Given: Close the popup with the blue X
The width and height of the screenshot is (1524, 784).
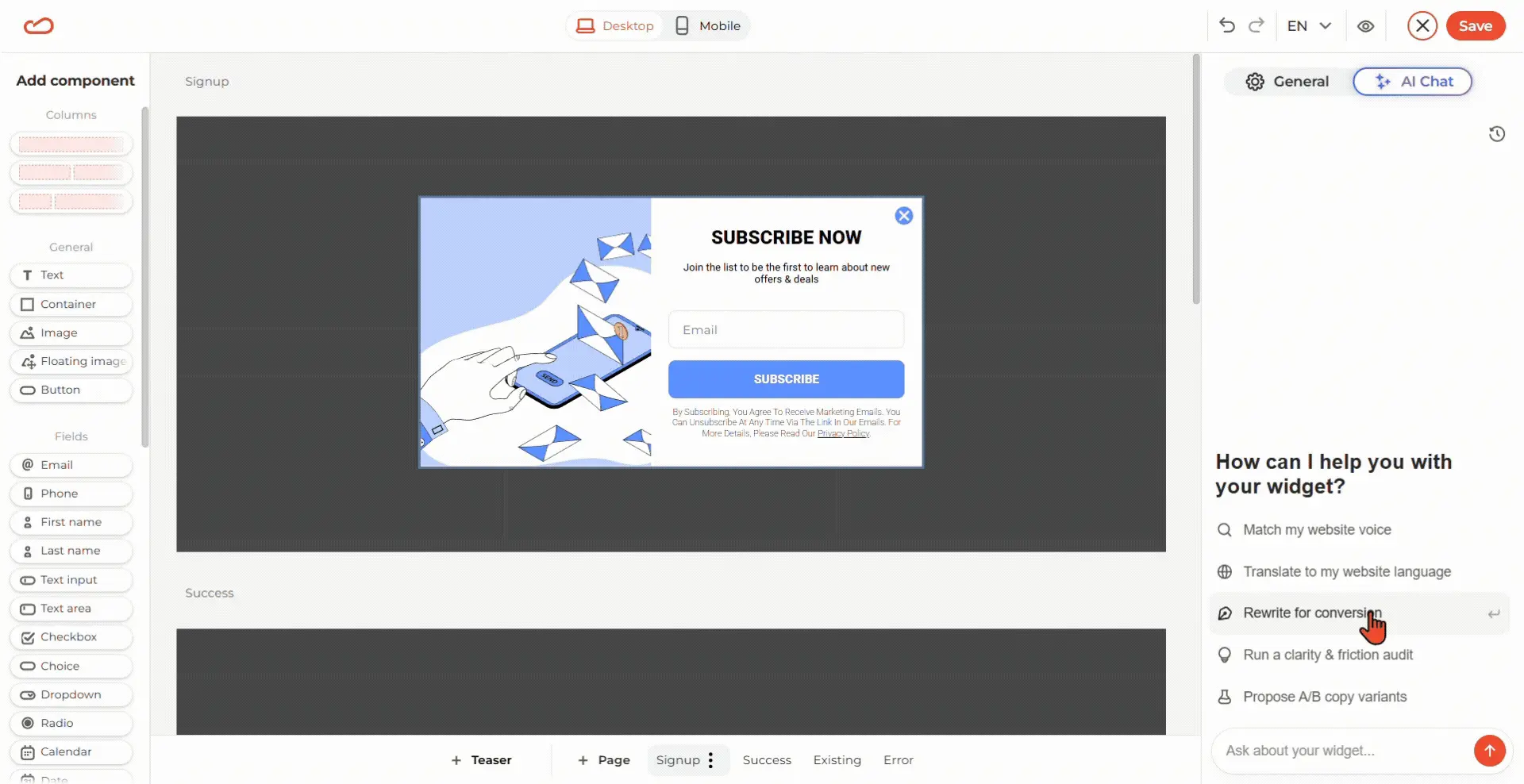Looking at the screenshot, I should tap(903, 216).
